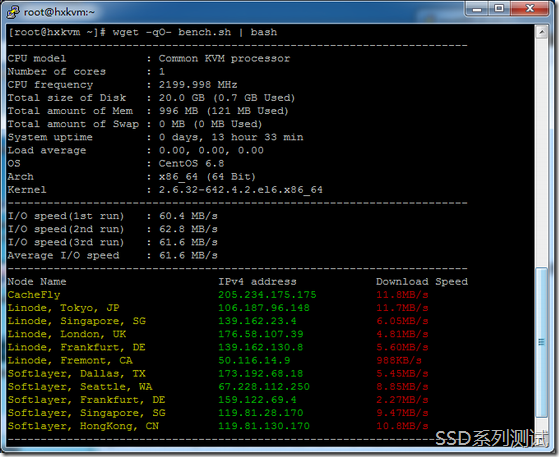This screenshot has height=457, width=559.
Task: Click Swap value '0 MB (0 MB Used)'
Action: coord(210,124)
